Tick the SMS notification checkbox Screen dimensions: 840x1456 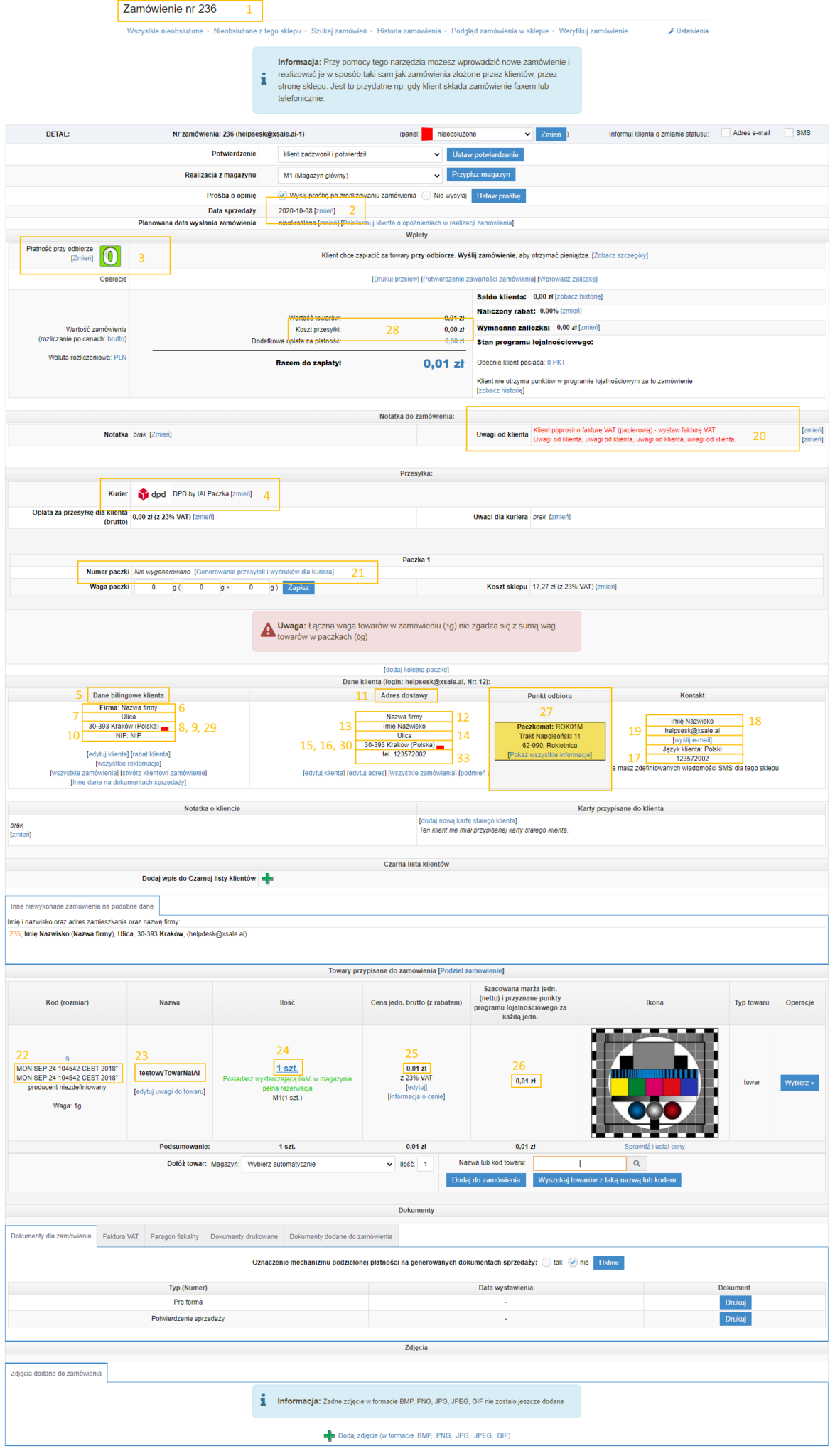coord(789,133)
